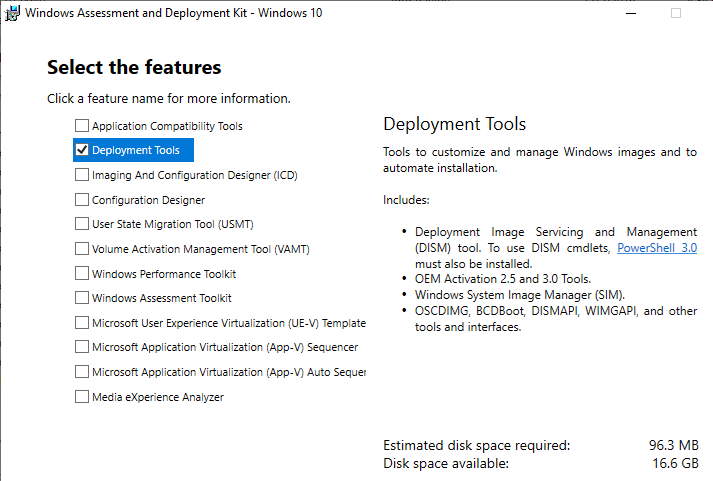The image size is (713, 481).
Task: Check the Volume Activation Management Tool box
Action: (82, 249)
